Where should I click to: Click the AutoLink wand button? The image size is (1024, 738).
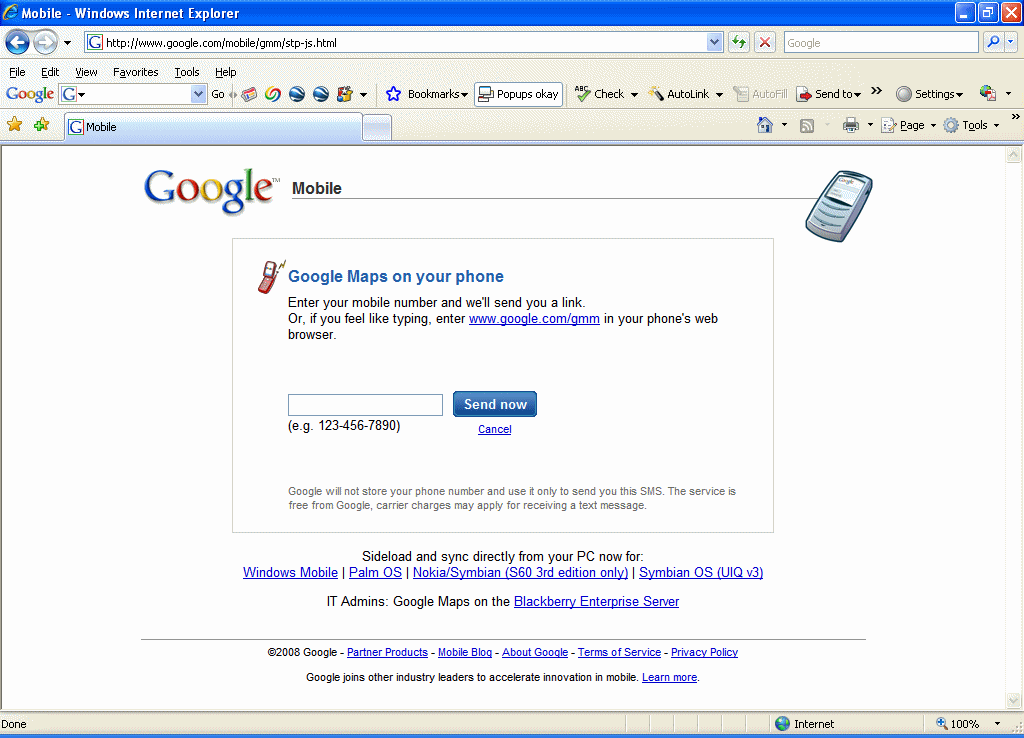(679, 94)
